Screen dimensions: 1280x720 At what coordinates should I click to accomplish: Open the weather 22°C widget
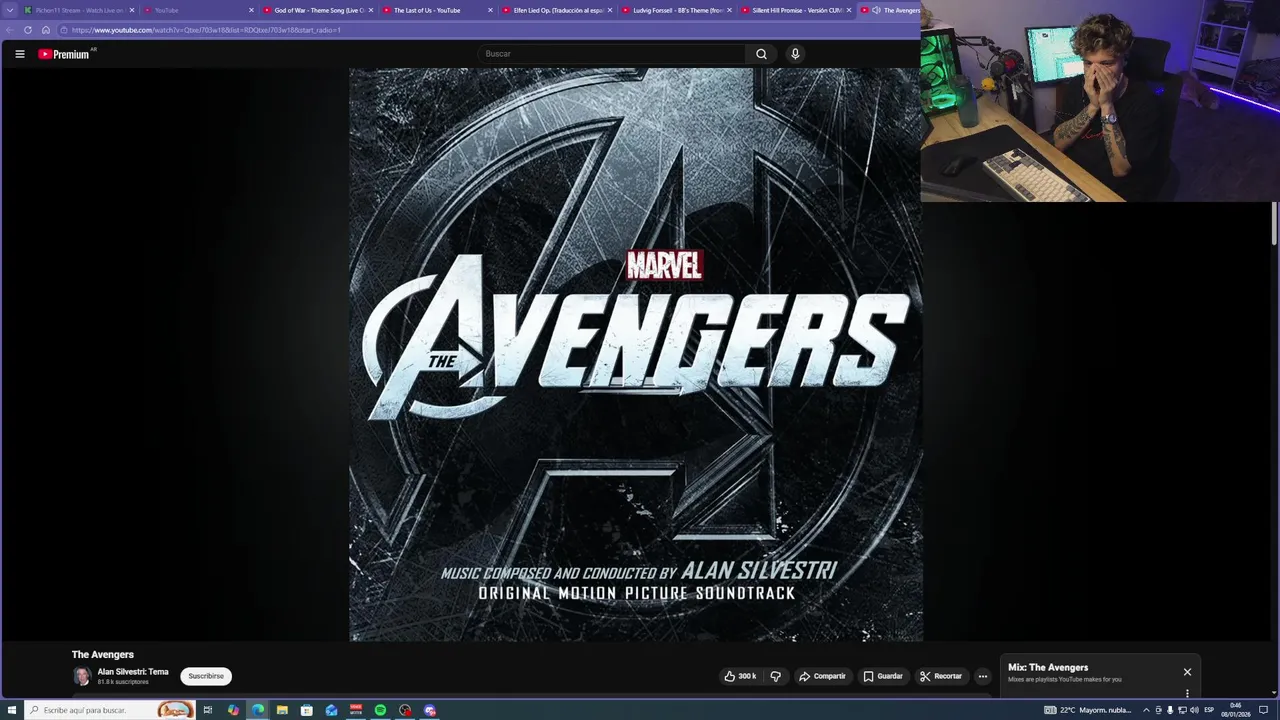click(1088, 710)
